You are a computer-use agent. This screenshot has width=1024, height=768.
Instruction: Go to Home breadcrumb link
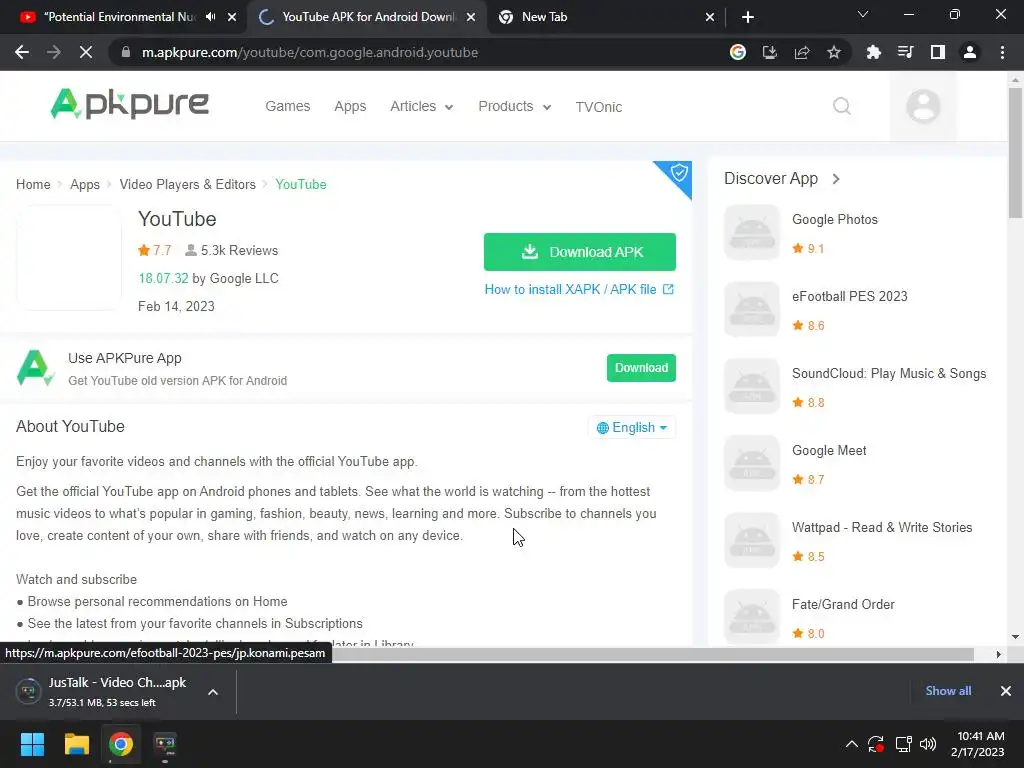[x=33, y=185]
